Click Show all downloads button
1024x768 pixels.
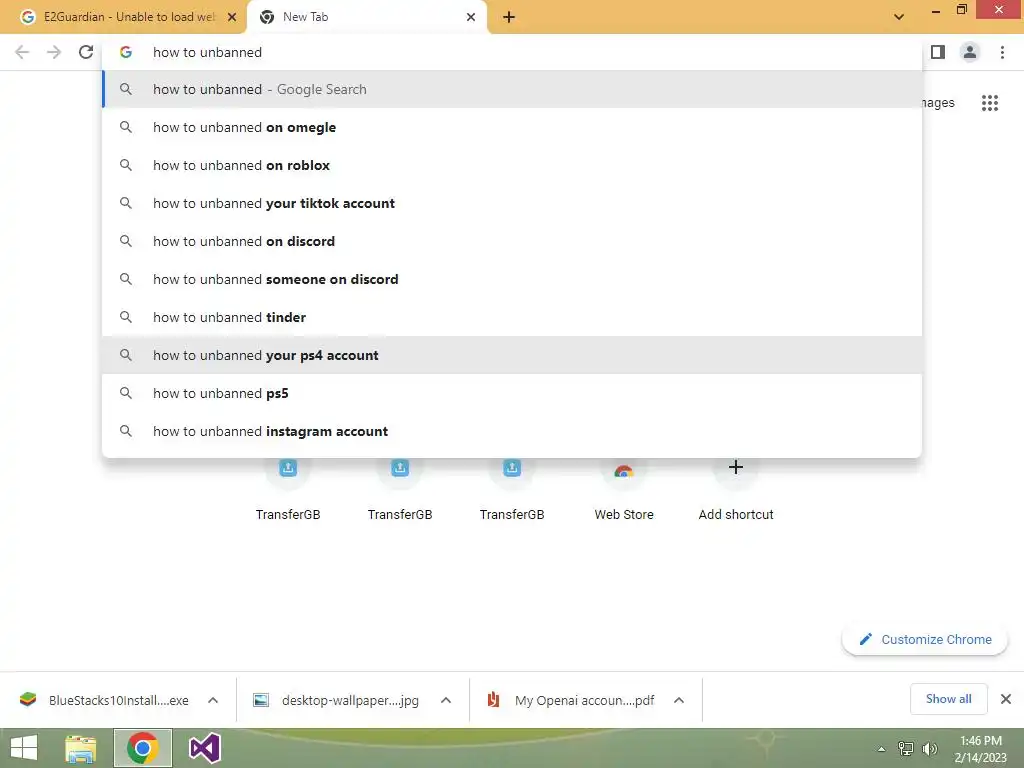(x=948, y=699)
